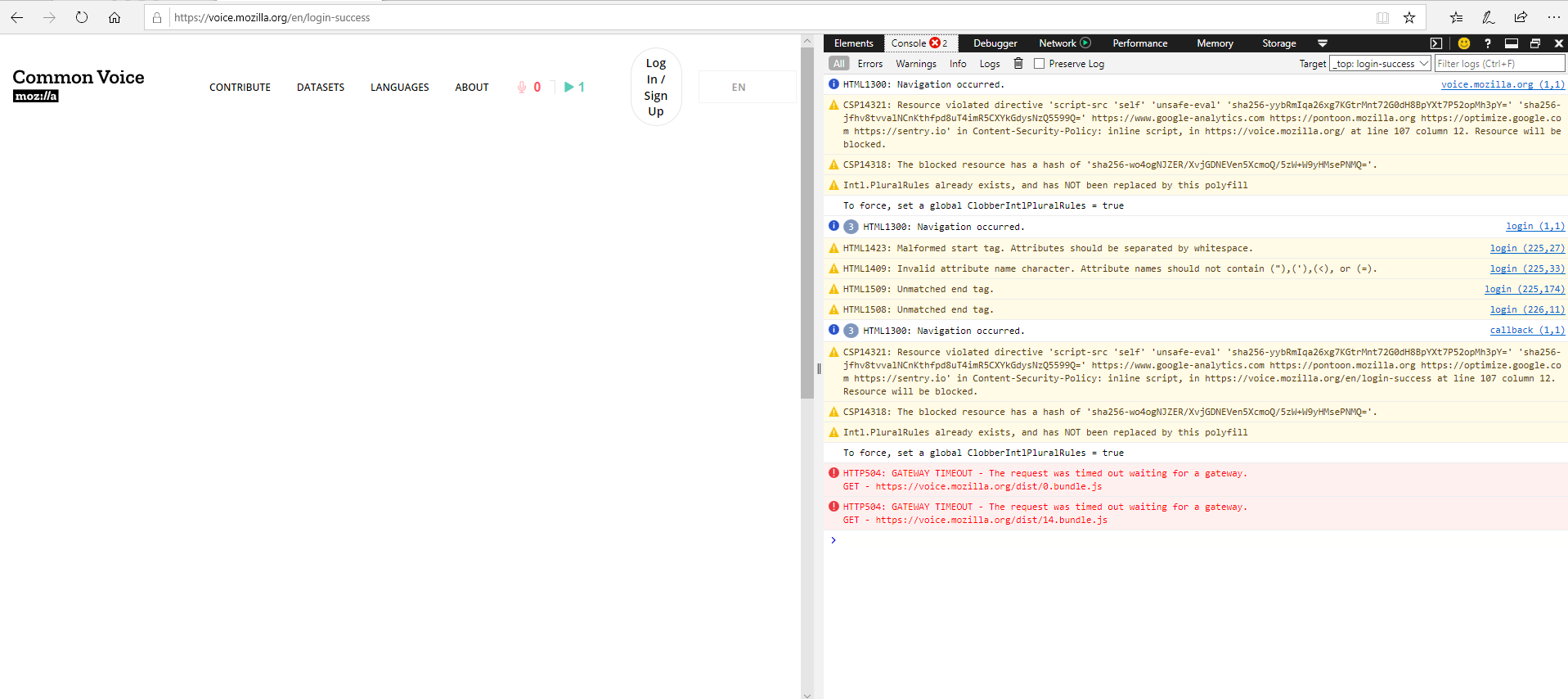Click the add notes pen icon
This screenshot has width=1568, height=699.
tap(1489, 17)
